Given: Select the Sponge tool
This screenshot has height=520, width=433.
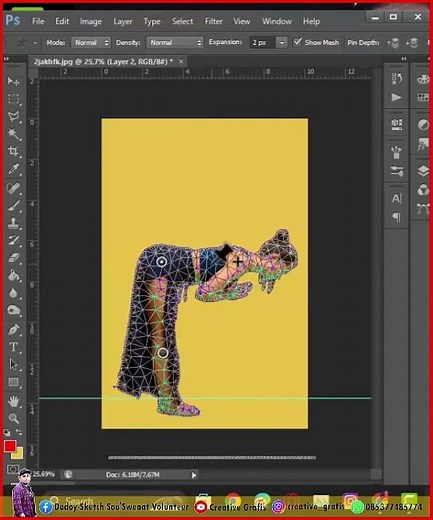Looking at the screenshot, I should point(13,310).
